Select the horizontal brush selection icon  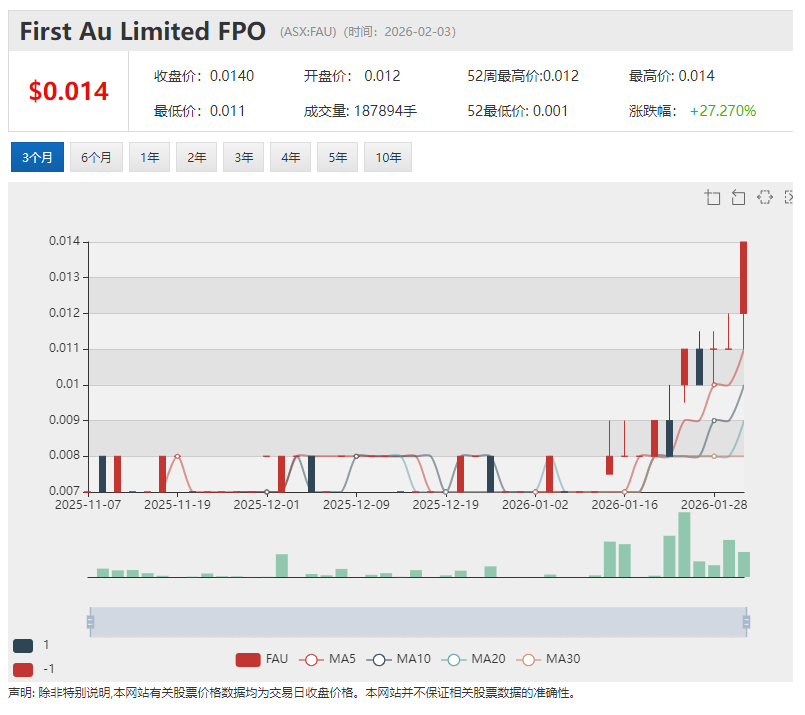pos(764,197)
